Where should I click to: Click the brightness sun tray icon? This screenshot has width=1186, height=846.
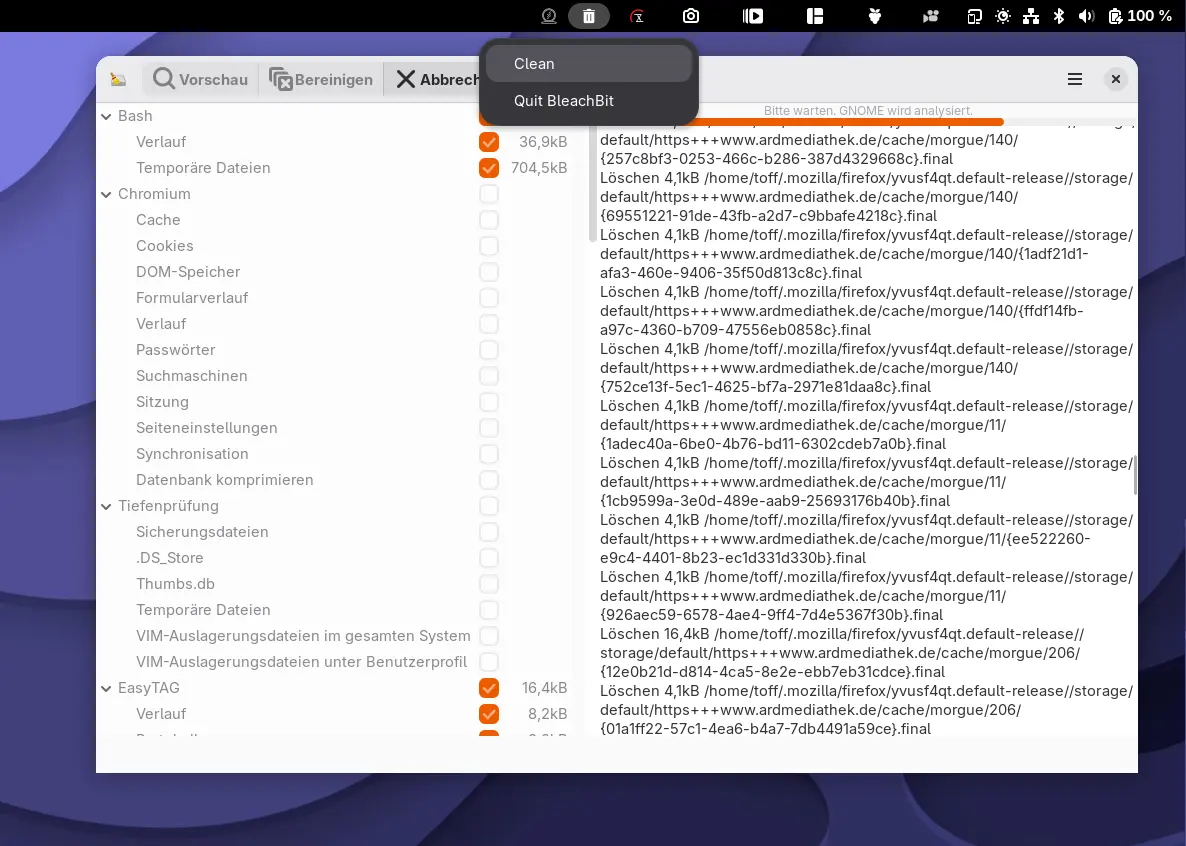click(x=1003, y=16)
